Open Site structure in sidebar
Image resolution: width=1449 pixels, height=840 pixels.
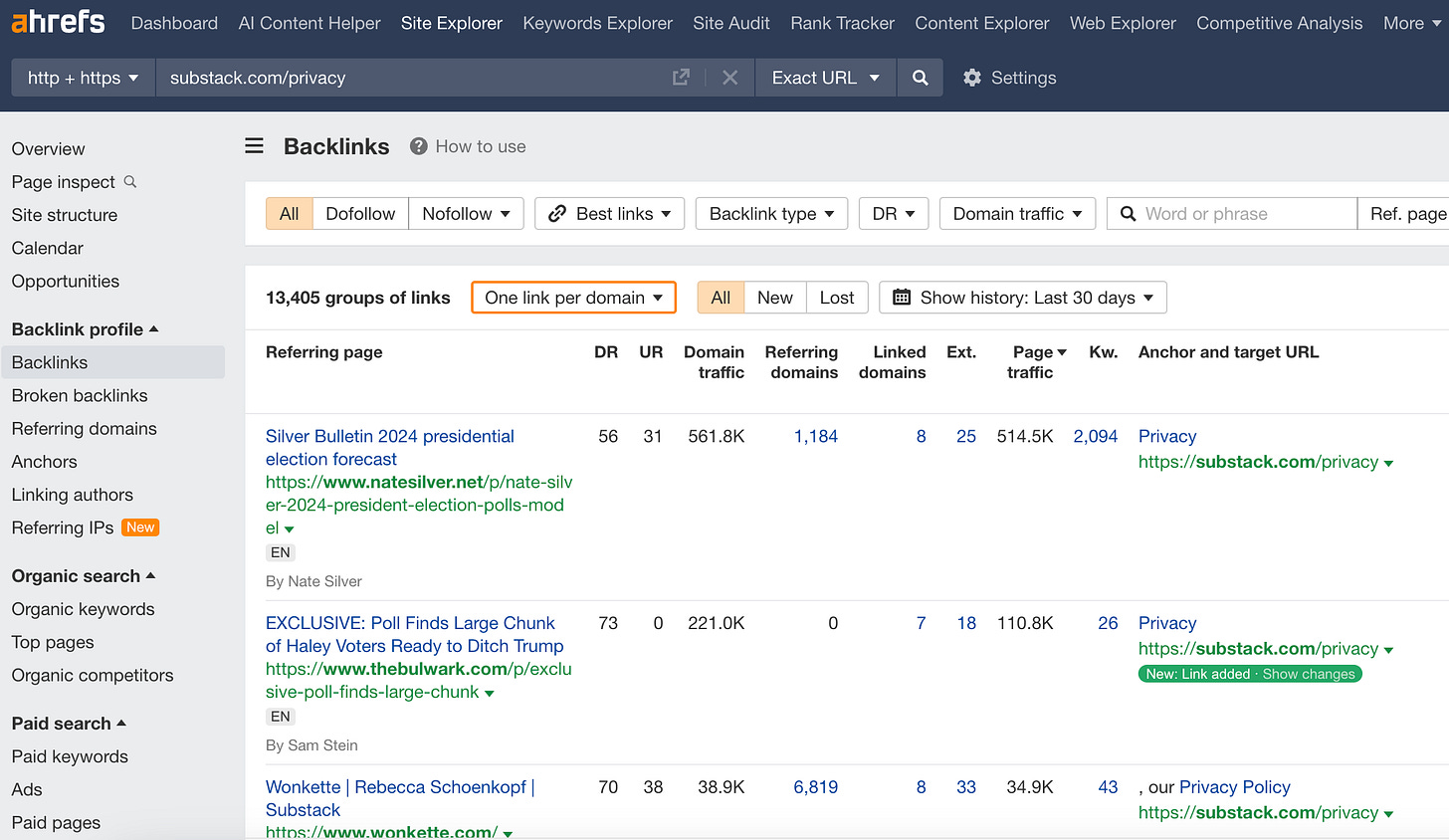(x=65, y=215)
